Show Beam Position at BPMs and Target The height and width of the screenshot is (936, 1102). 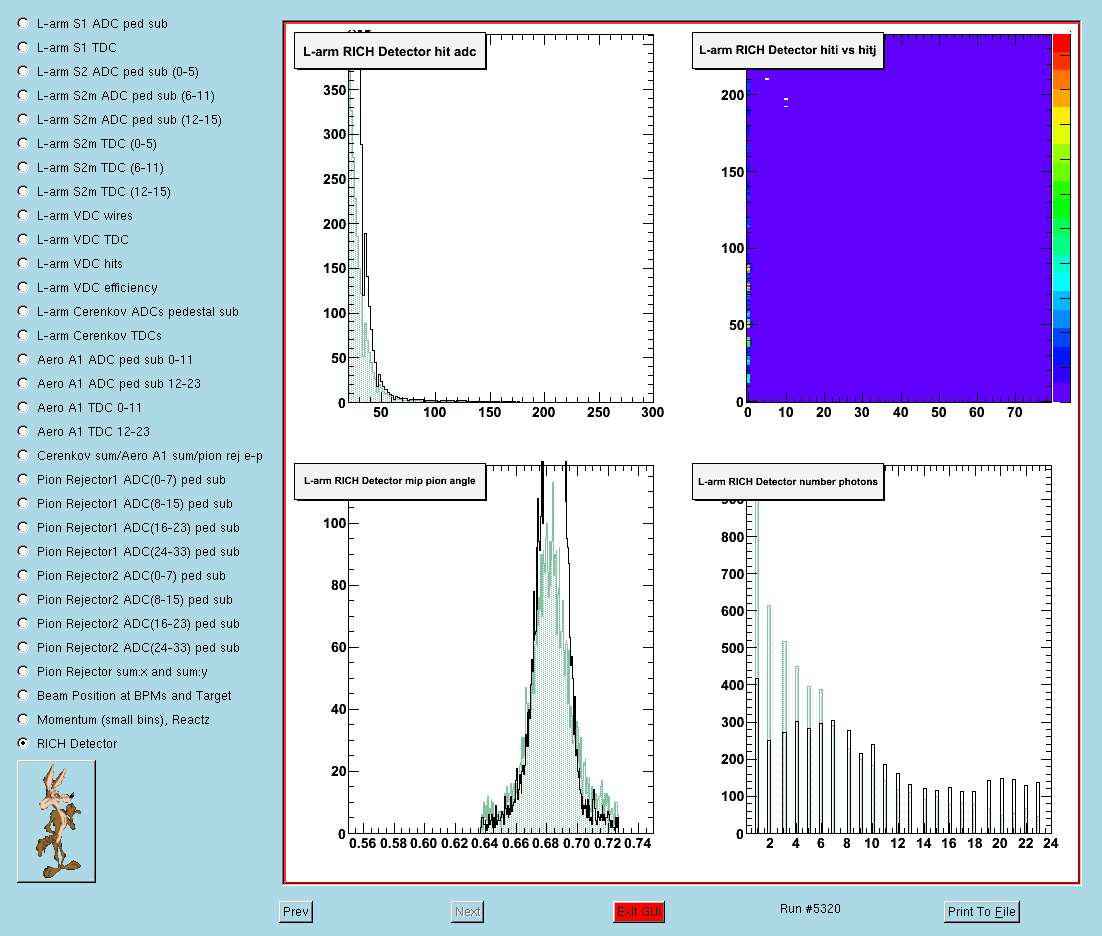[x=23, y=695]
